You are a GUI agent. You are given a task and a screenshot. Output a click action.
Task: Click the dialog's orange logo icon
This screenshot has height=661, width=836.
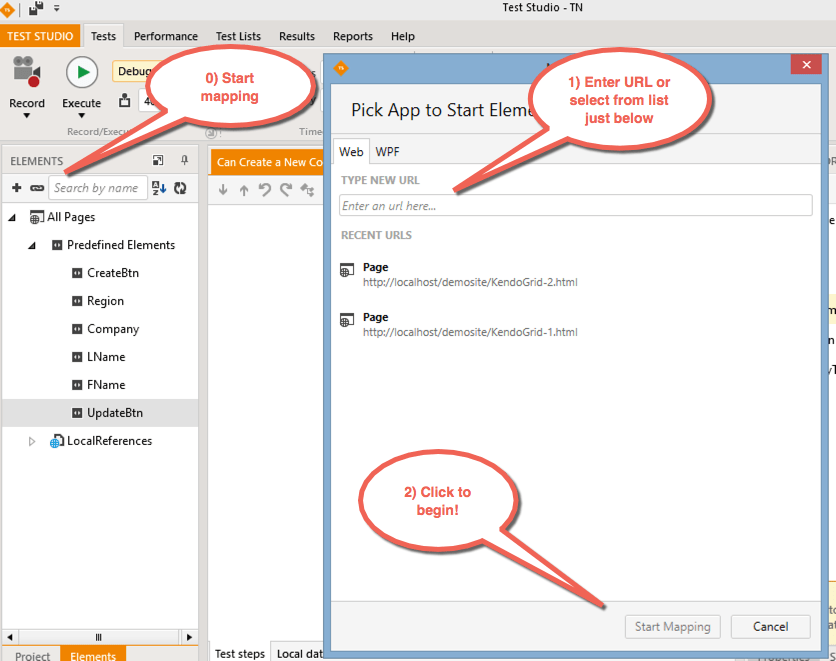tap(341, 68)
